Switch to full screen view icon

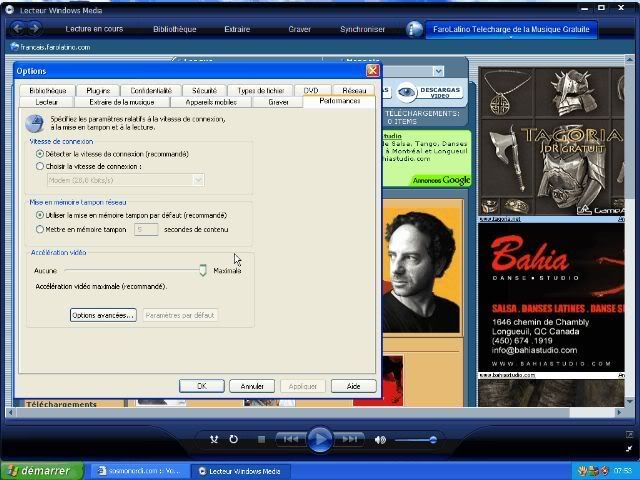point(629,434)
